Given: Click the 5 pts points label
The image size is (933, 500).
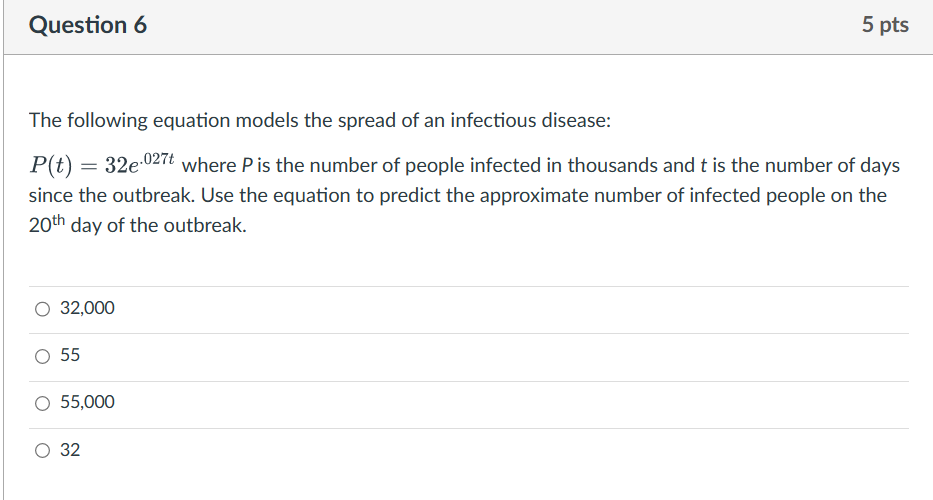Looking at the screenshot, I should (885, 25).
